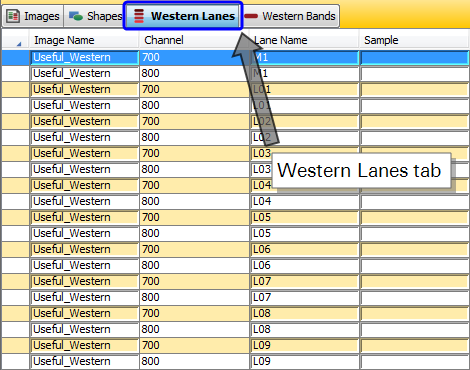Click the Images tab spreadsheet icon
Screen dimensions: 470x370
(x=13, y=16)
